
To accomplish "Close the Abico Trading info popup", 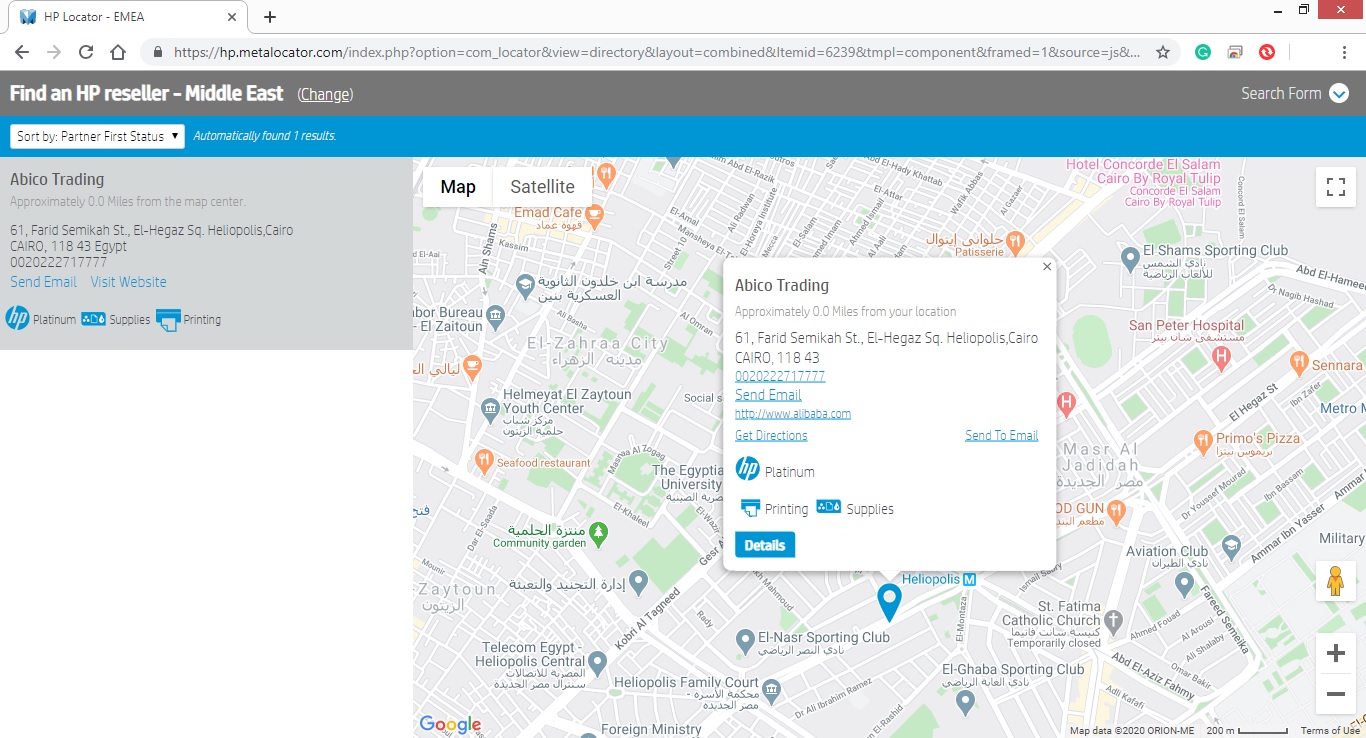I will [x=1047, y=267].
